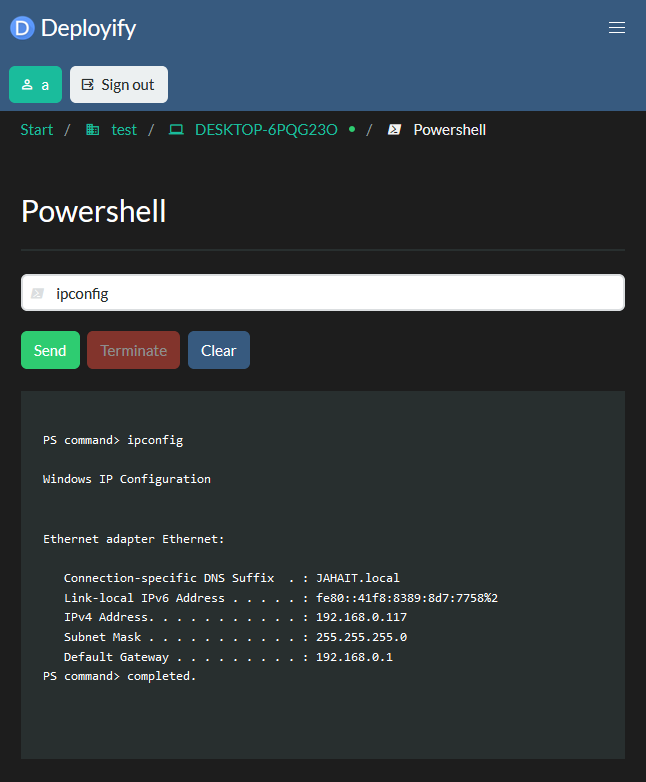Click the Powershell icon in breadcrumb

[395, 130]
